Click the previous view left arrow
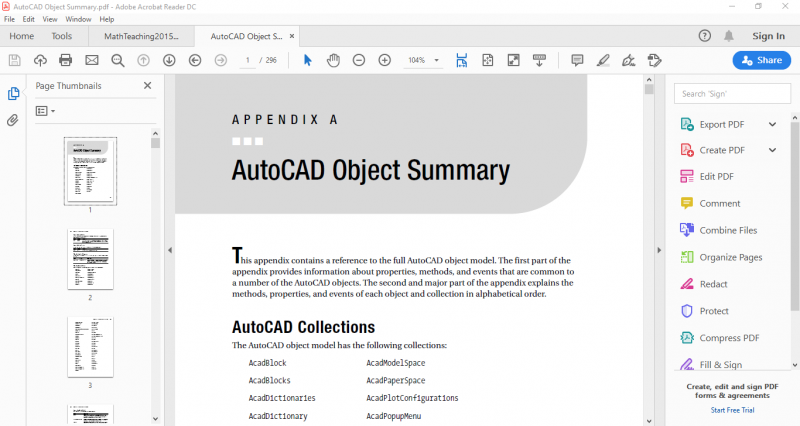 [195, 60]
